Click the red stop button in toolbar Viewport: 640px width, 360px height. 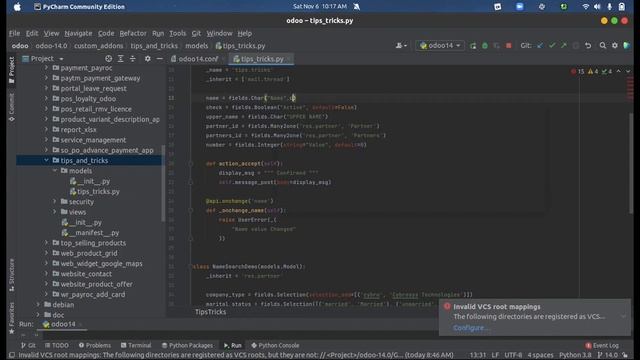(x=509, y=46)
